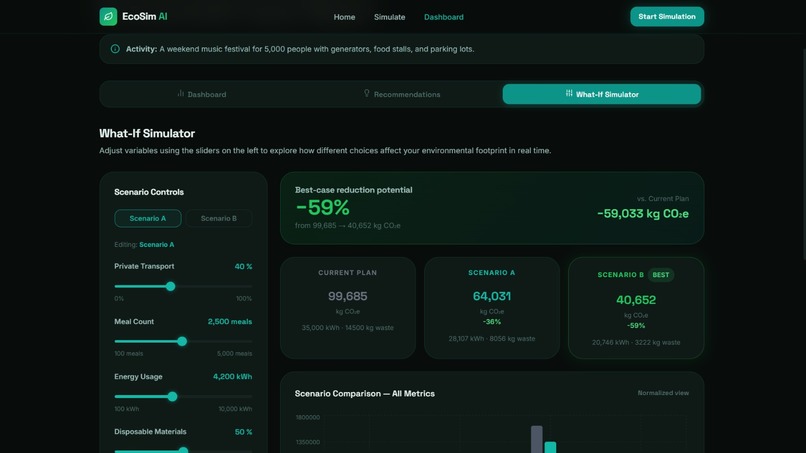Click the lightbulb icon on Recommendations tab

click(x=367, y=94)
